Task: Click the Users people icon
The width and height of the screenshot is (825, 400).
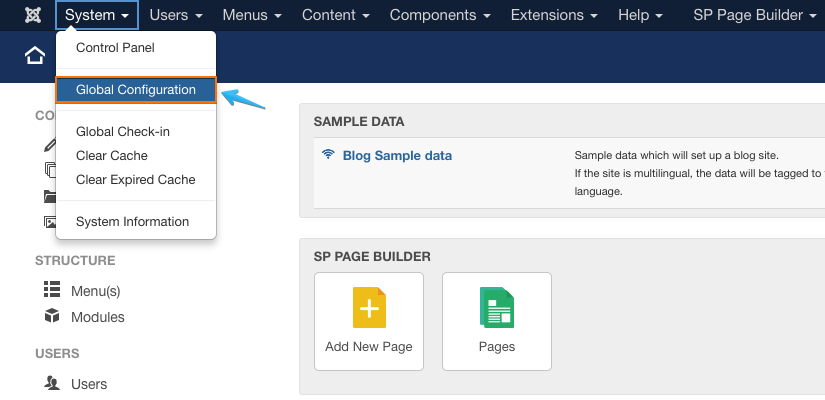Action: coord(52,383)
